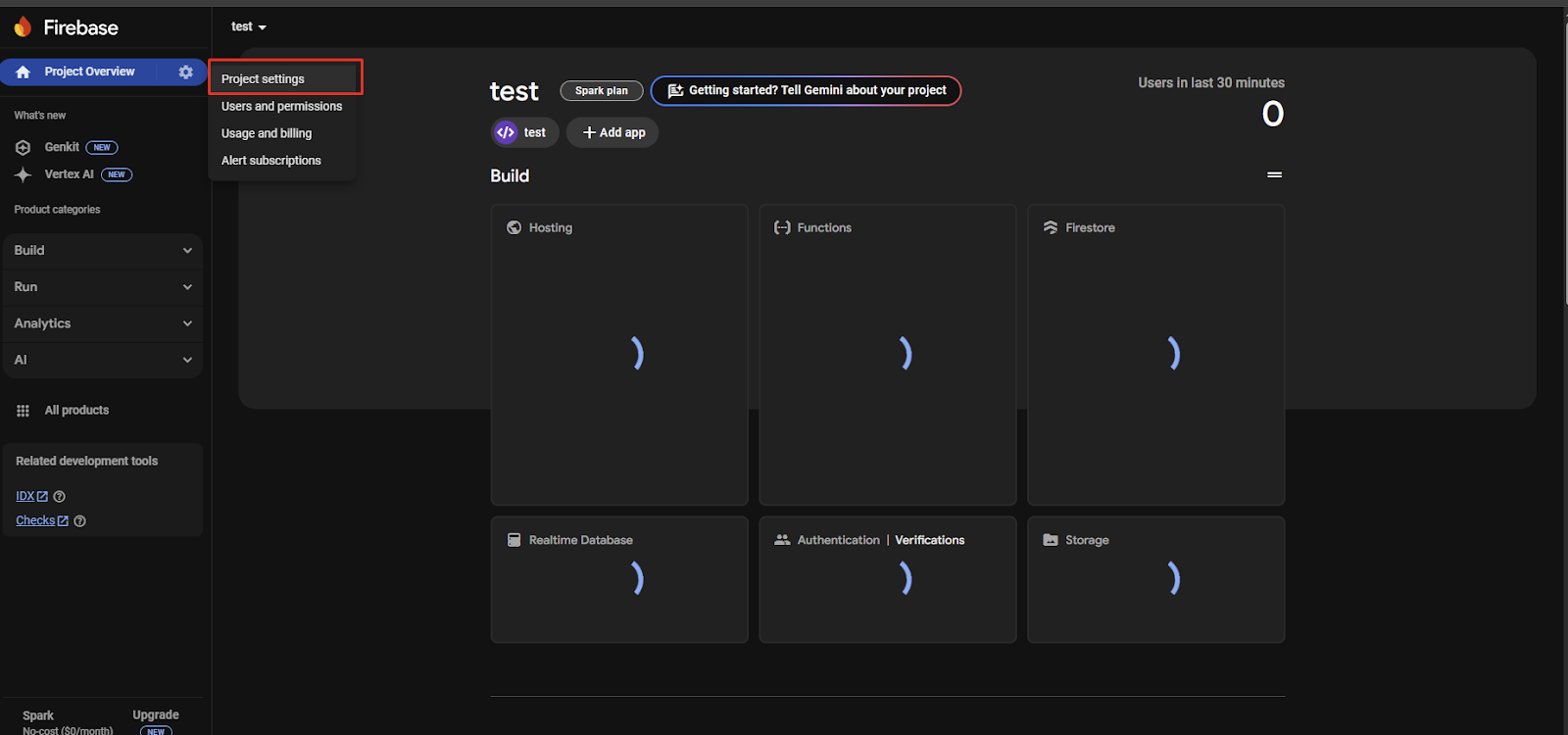Click the Gemini chat icon in the banner

click(x=675, y=90)
